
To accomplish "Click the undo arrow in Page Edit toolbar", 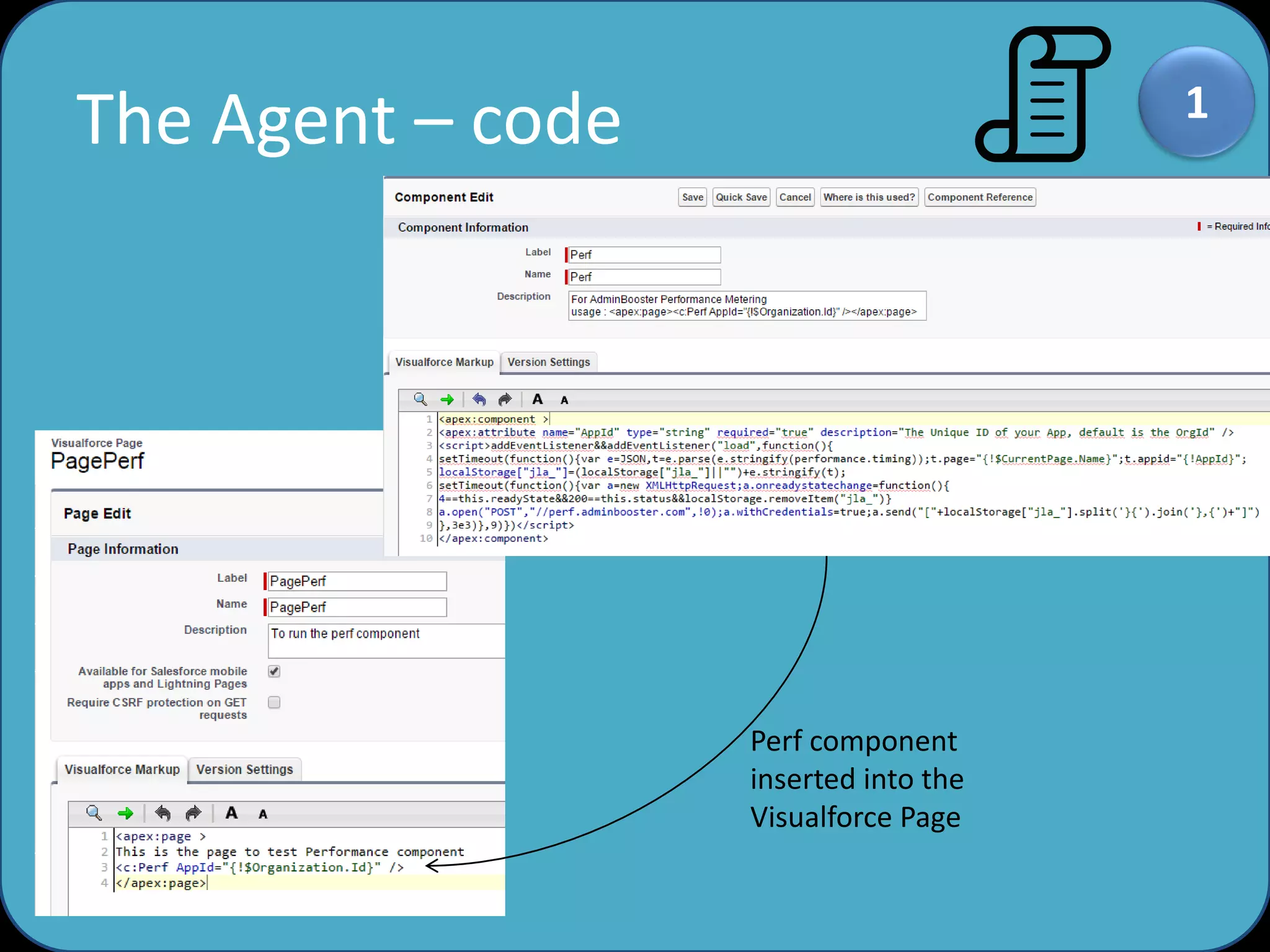I will [x=163, y=813].
